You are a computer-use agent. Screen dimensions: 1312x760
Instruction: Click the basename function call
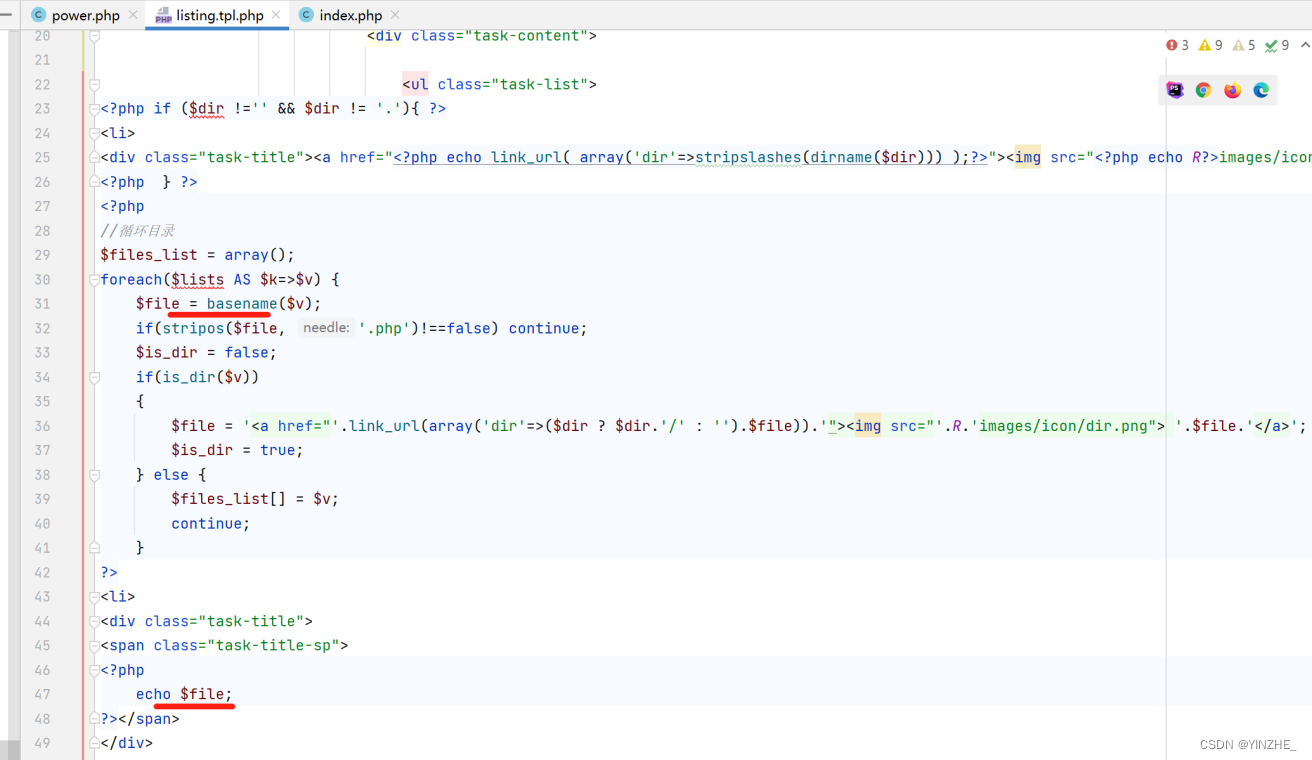click(x=242, y=304)
